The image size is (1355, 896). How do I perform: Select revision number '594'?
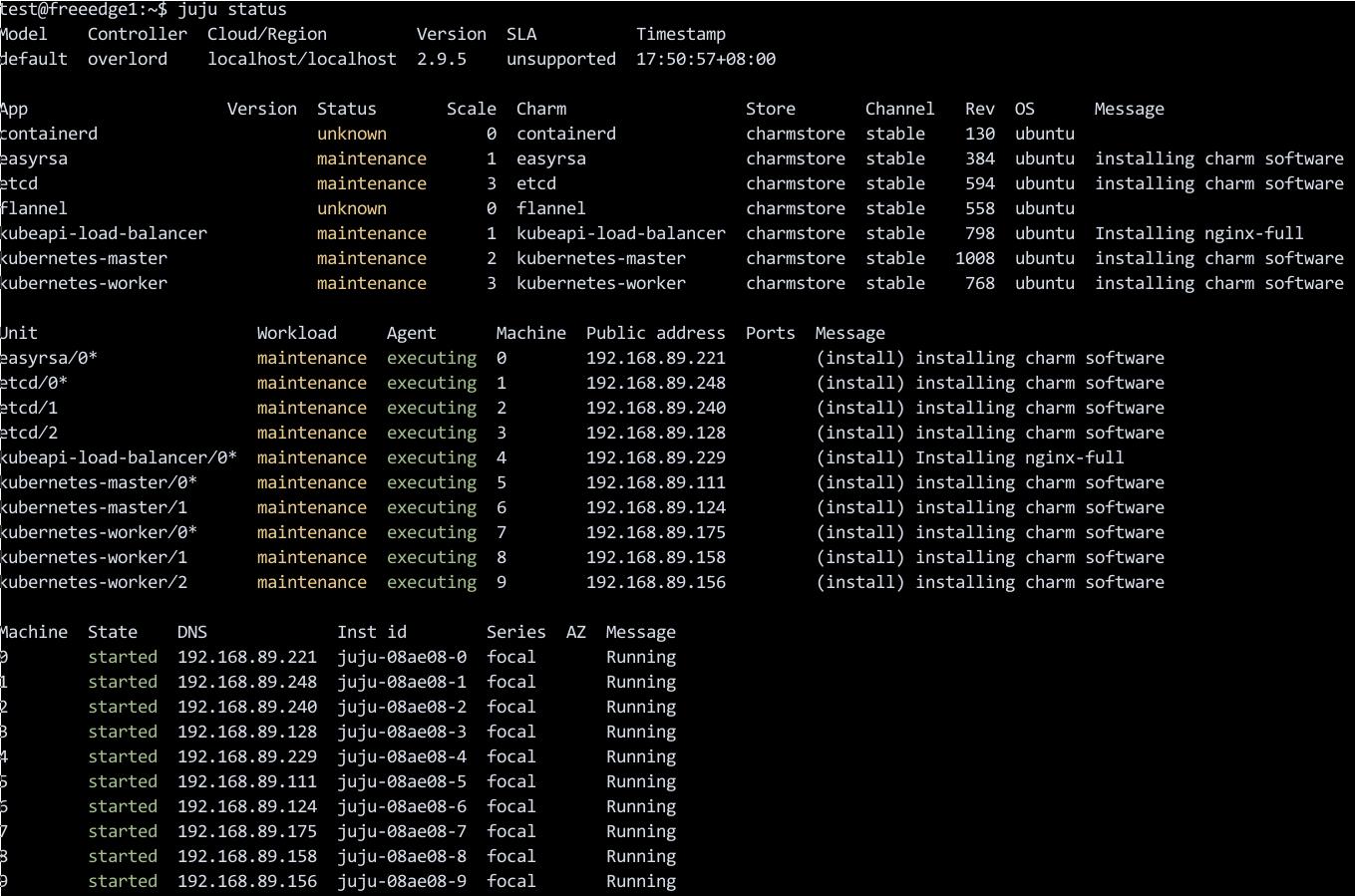click(980, 183)
